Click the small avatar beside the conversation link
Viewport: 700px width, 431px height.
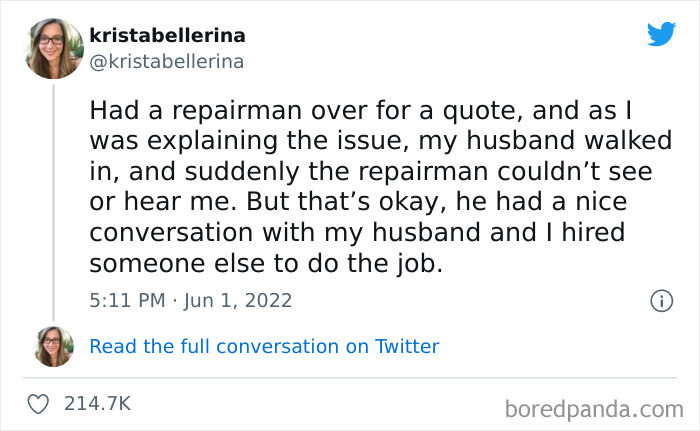pos(53,346)
